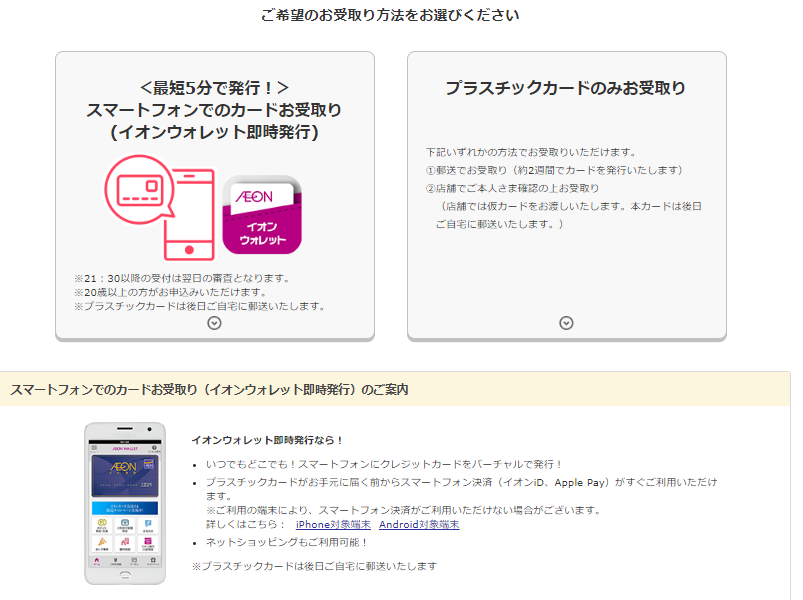Click the ご自宅に郵送いたします。） text line

pyautogui.click(x=499, y=224)
